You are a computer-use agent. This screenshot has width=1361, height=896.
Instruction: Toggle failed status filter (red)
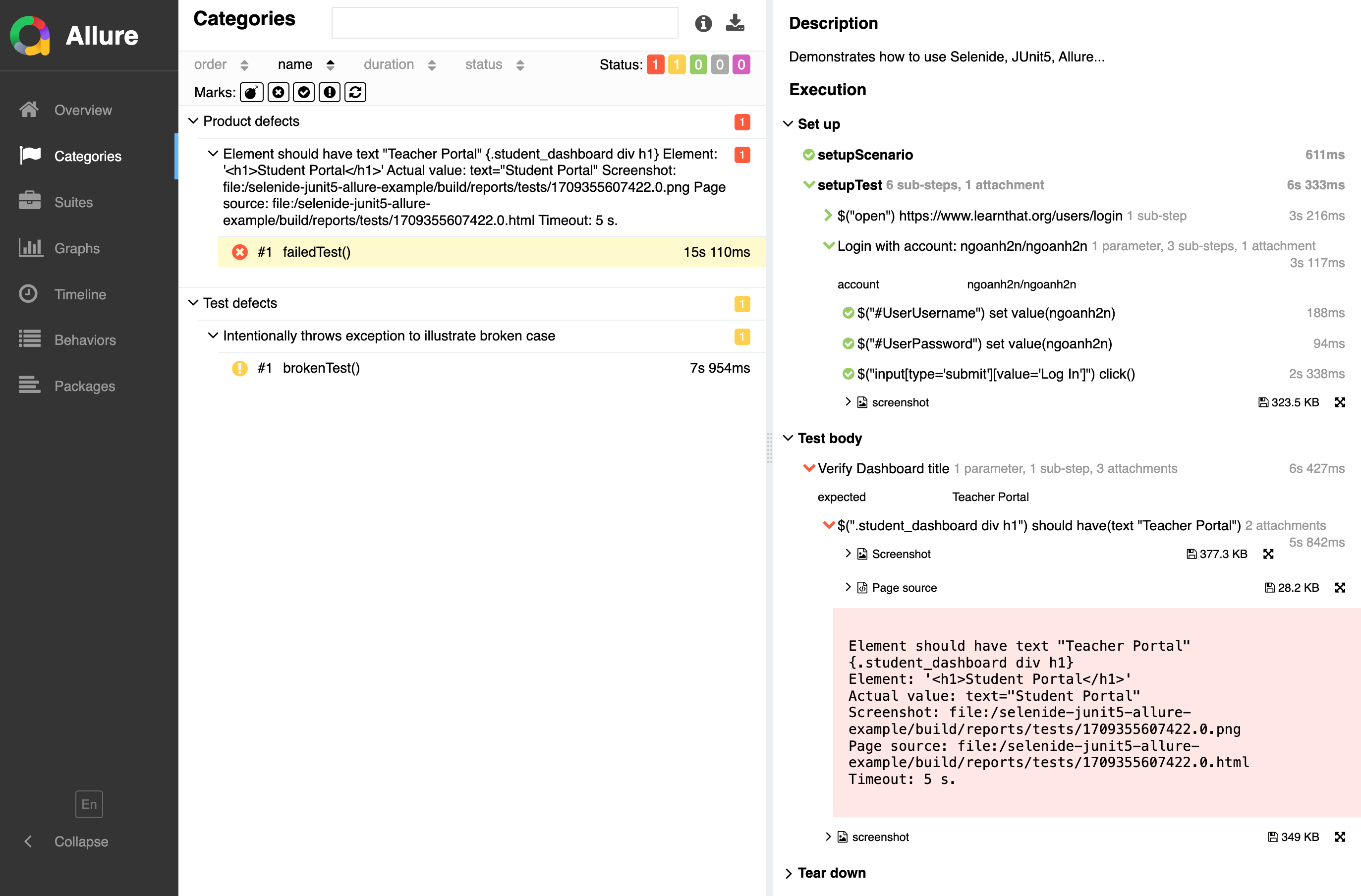[x=655, y=64]
